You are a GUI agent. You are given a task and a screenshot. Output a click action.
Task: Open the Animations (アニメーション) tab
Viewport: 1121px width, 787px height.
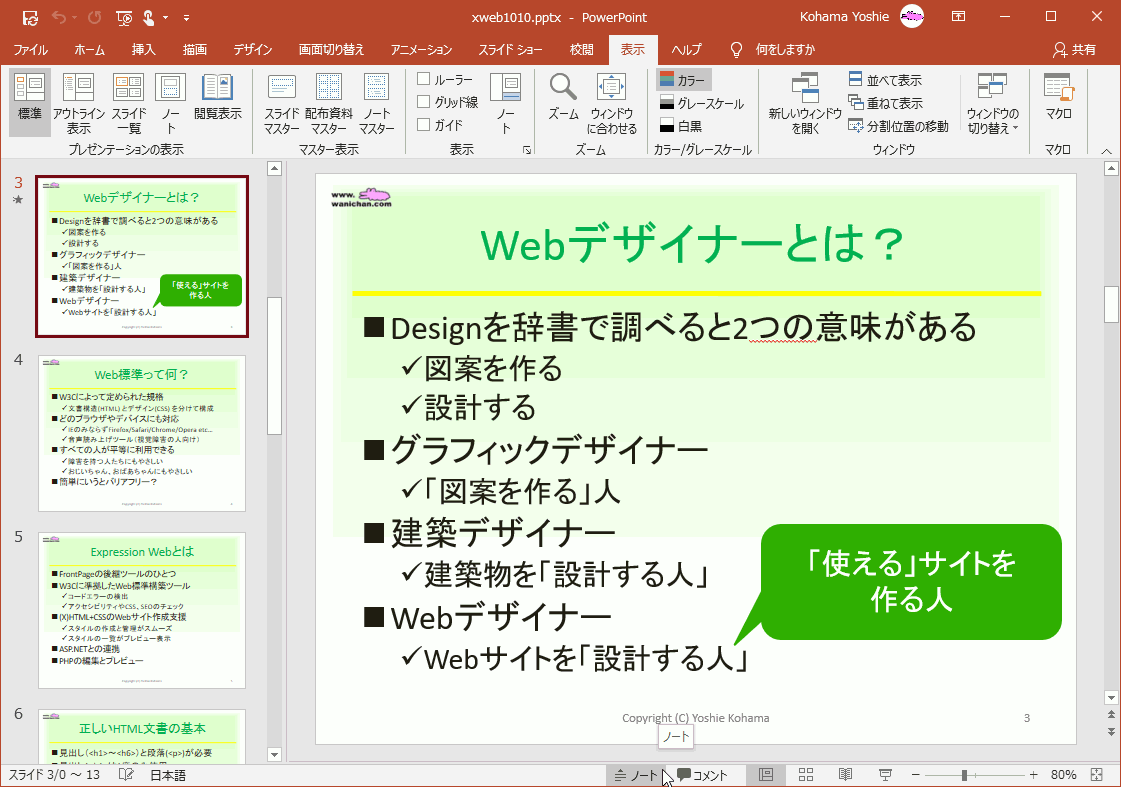(421, 49)
